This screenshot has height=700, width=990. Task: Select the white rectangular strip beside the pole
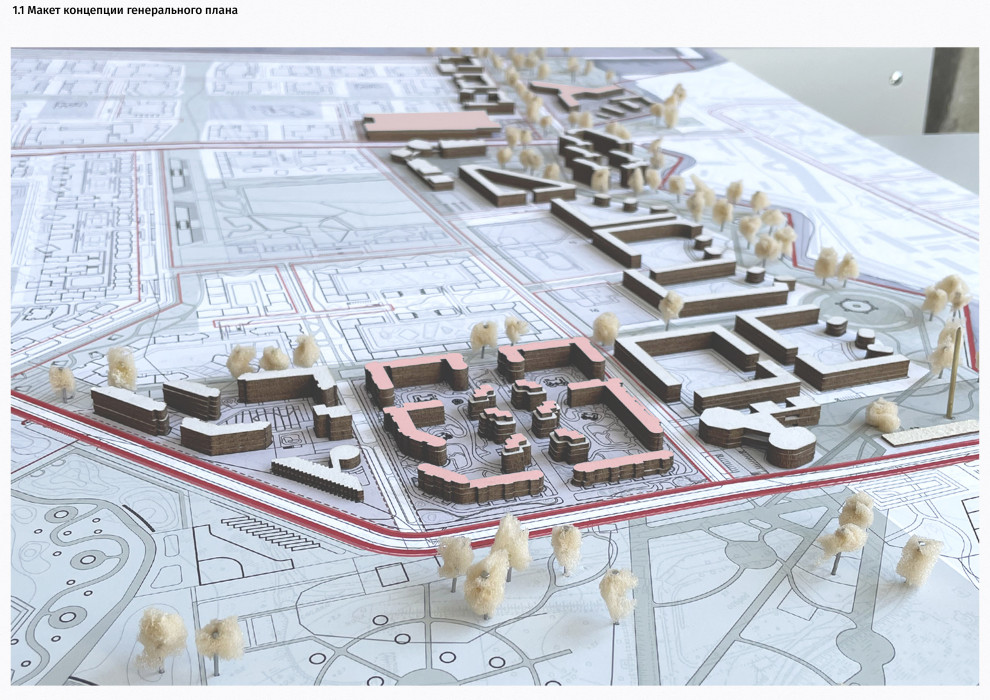930,432
